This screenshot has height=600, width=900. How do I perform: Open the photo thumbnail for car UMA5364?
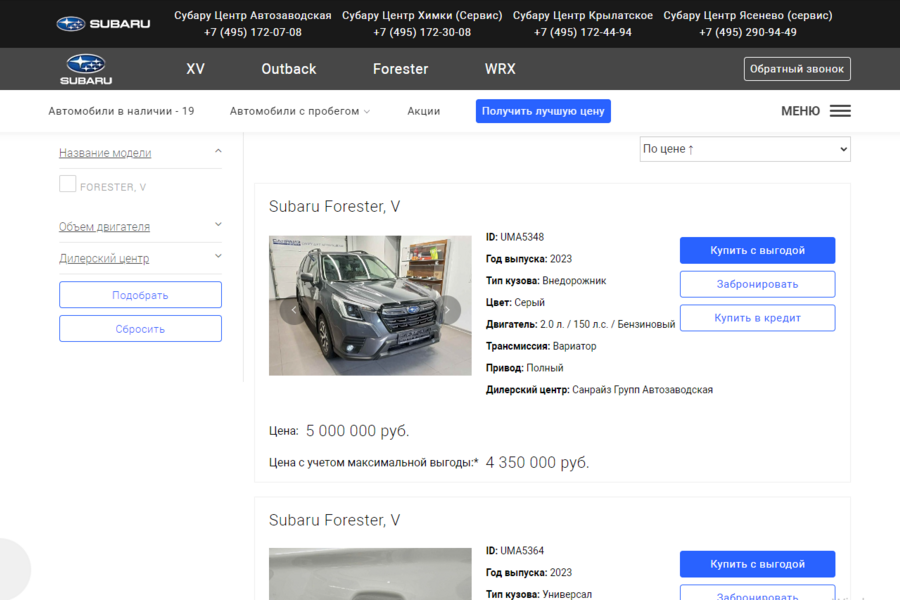pos(370,574)
